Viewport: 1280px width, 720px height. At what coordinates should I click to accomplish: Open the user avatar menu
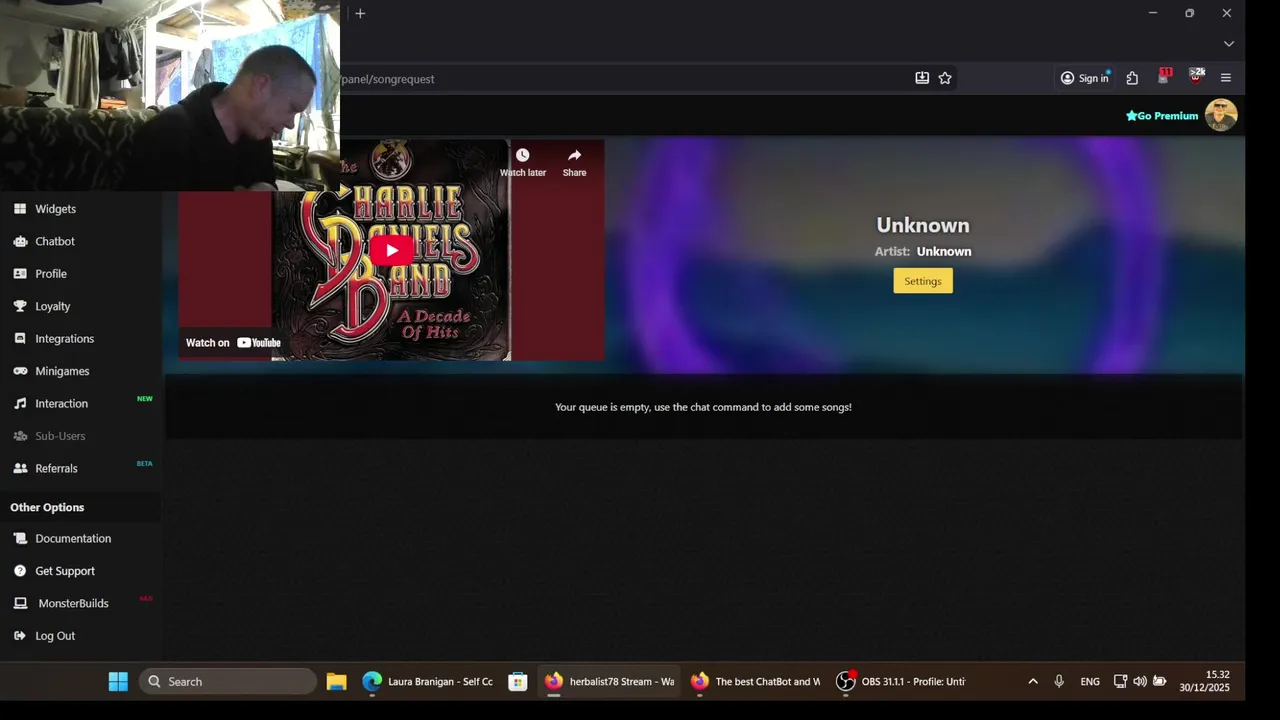point(1221,115)
